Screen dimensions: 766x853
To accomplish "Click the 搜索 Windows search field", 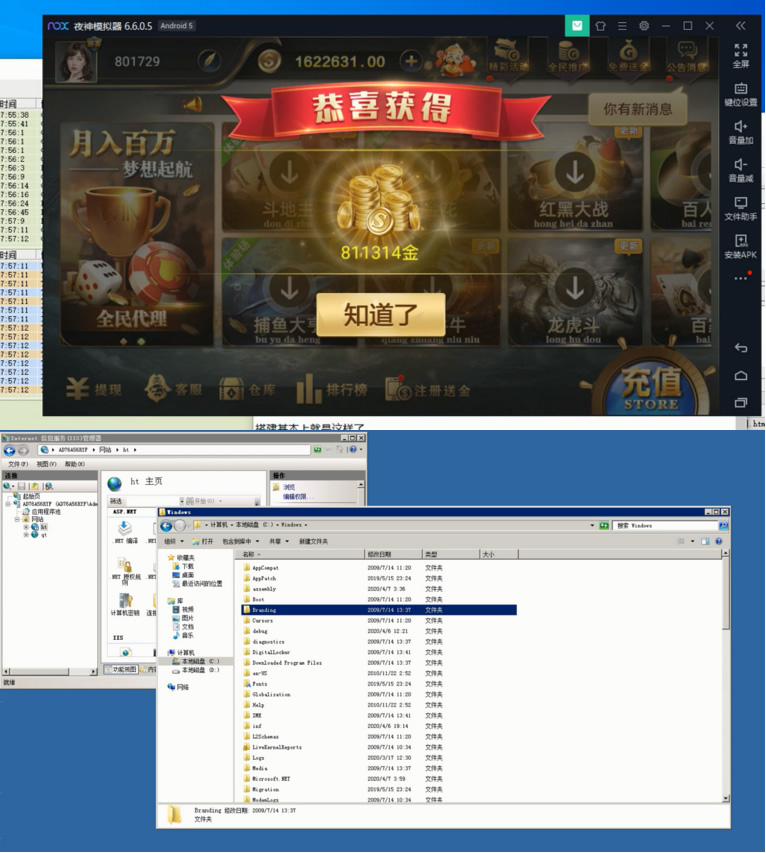I will (660, 525).
